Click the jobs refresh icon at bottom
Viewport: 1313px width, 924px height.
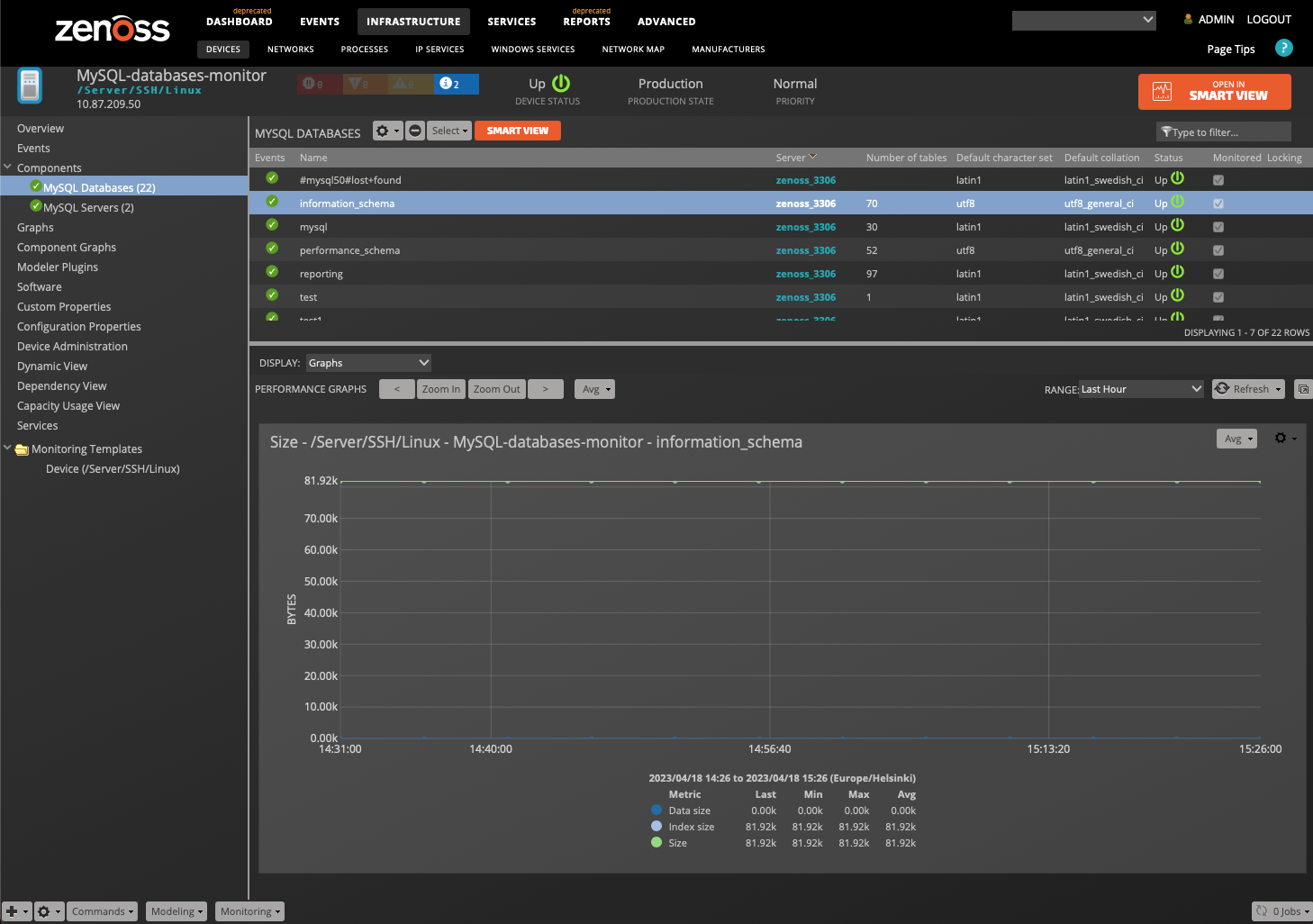pos(1262,911)
